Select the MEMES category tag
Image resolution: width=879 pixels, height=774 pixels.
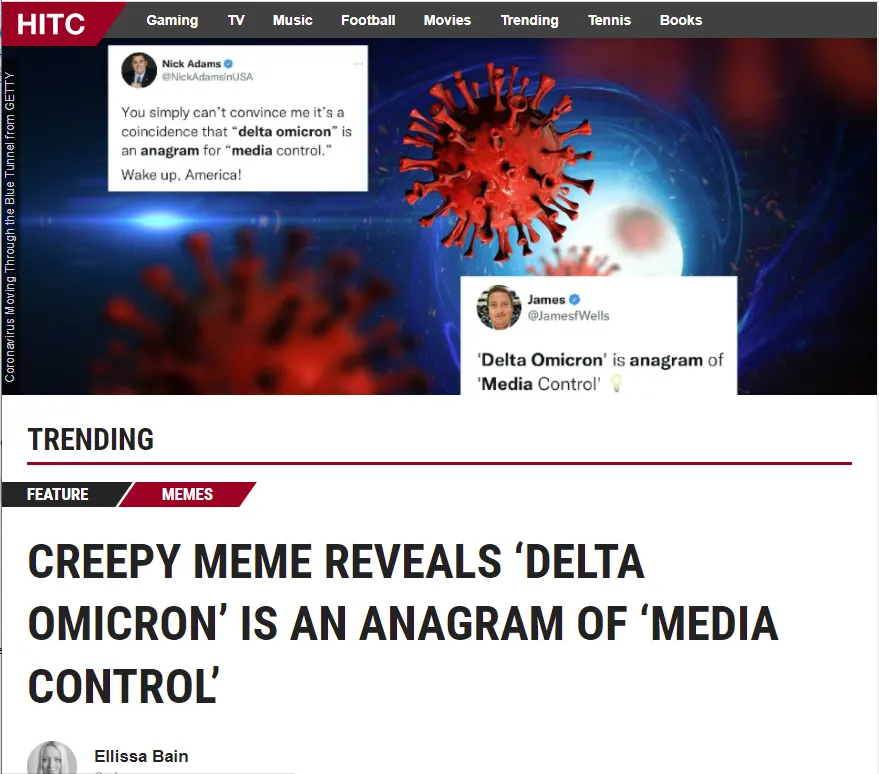pos(187,494)
